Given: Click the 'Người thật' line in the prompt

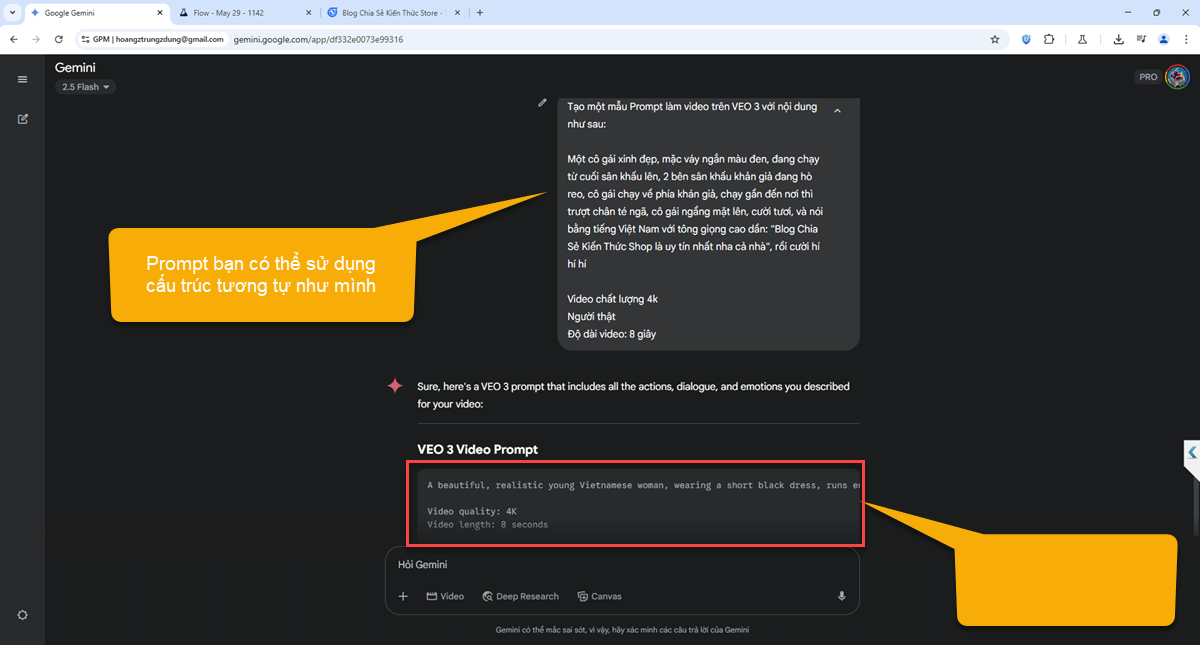Looking at the screenshot, I should [590, 316].
